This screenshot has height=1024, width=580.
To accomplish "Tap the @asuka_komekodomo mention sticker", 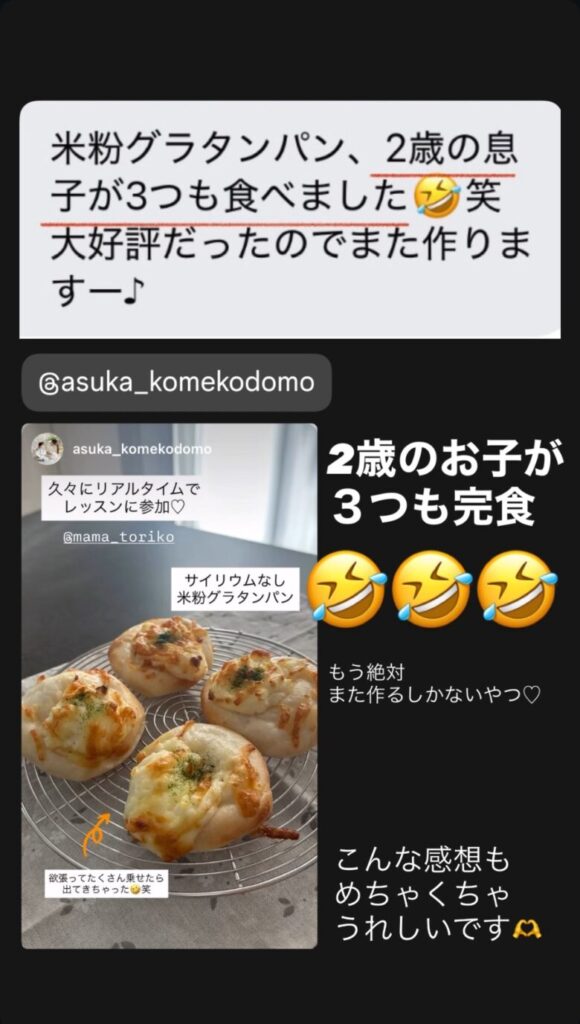I will 176,383.
